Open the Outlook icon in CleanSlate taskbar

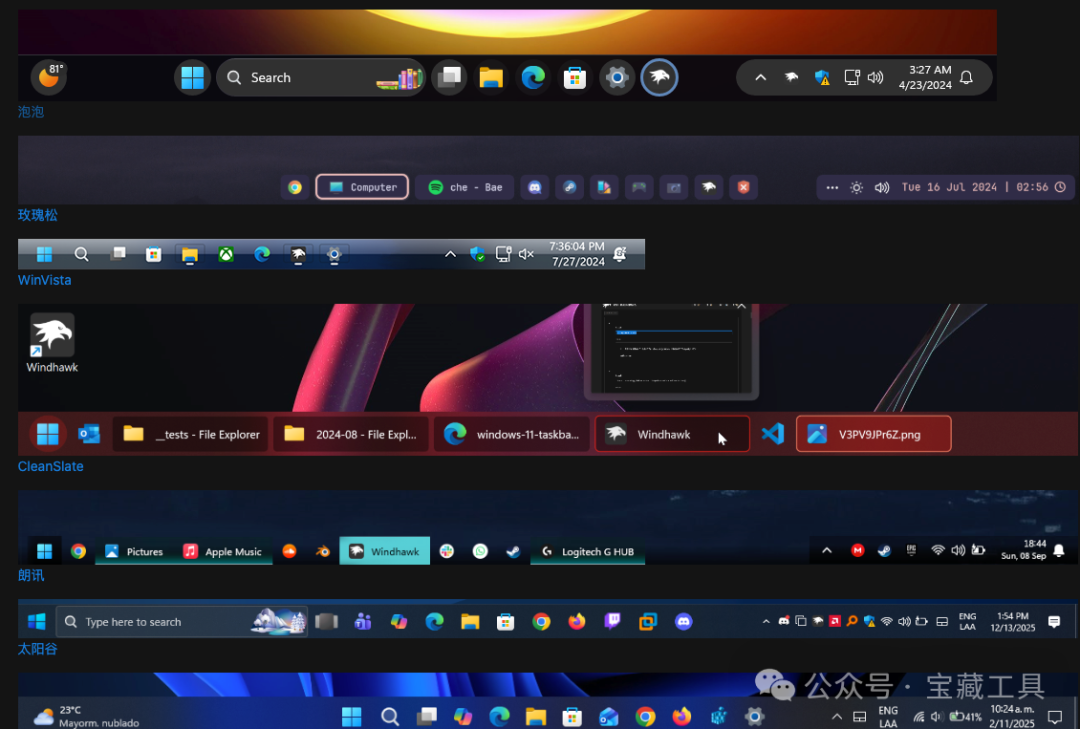click(89, 434)
